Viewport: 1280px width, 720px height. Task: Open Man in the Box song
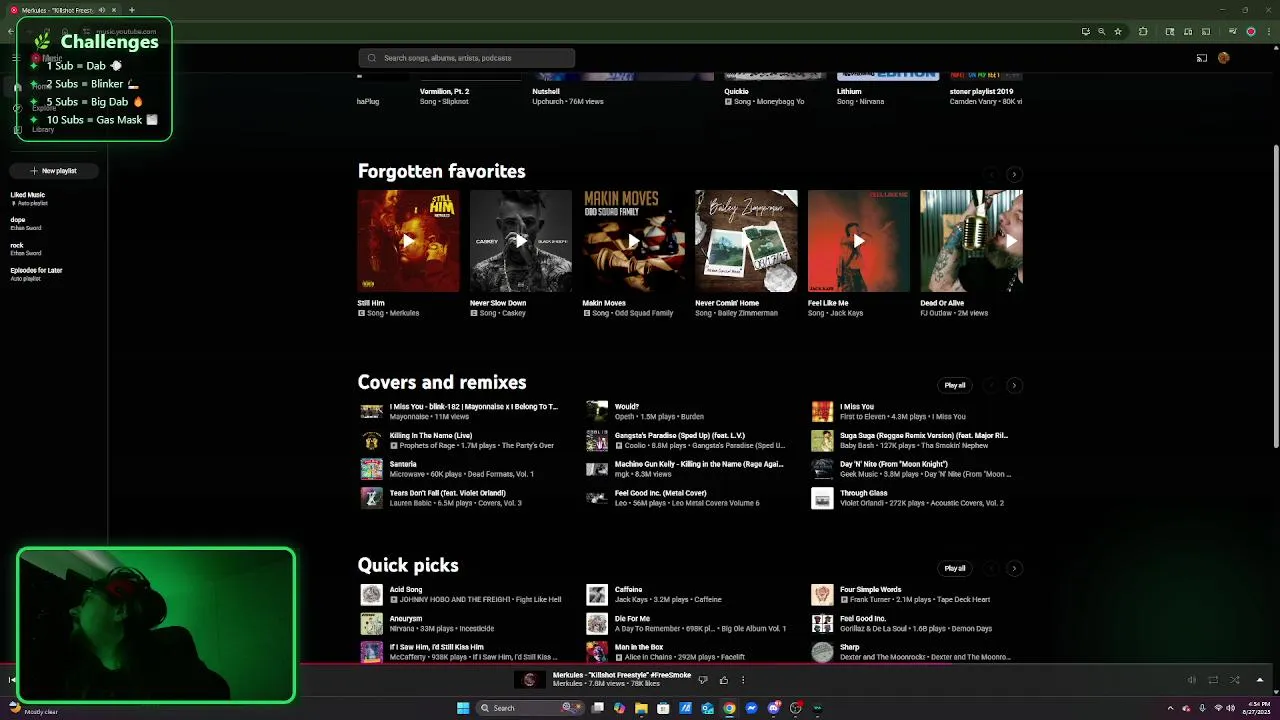pos(639,647)
